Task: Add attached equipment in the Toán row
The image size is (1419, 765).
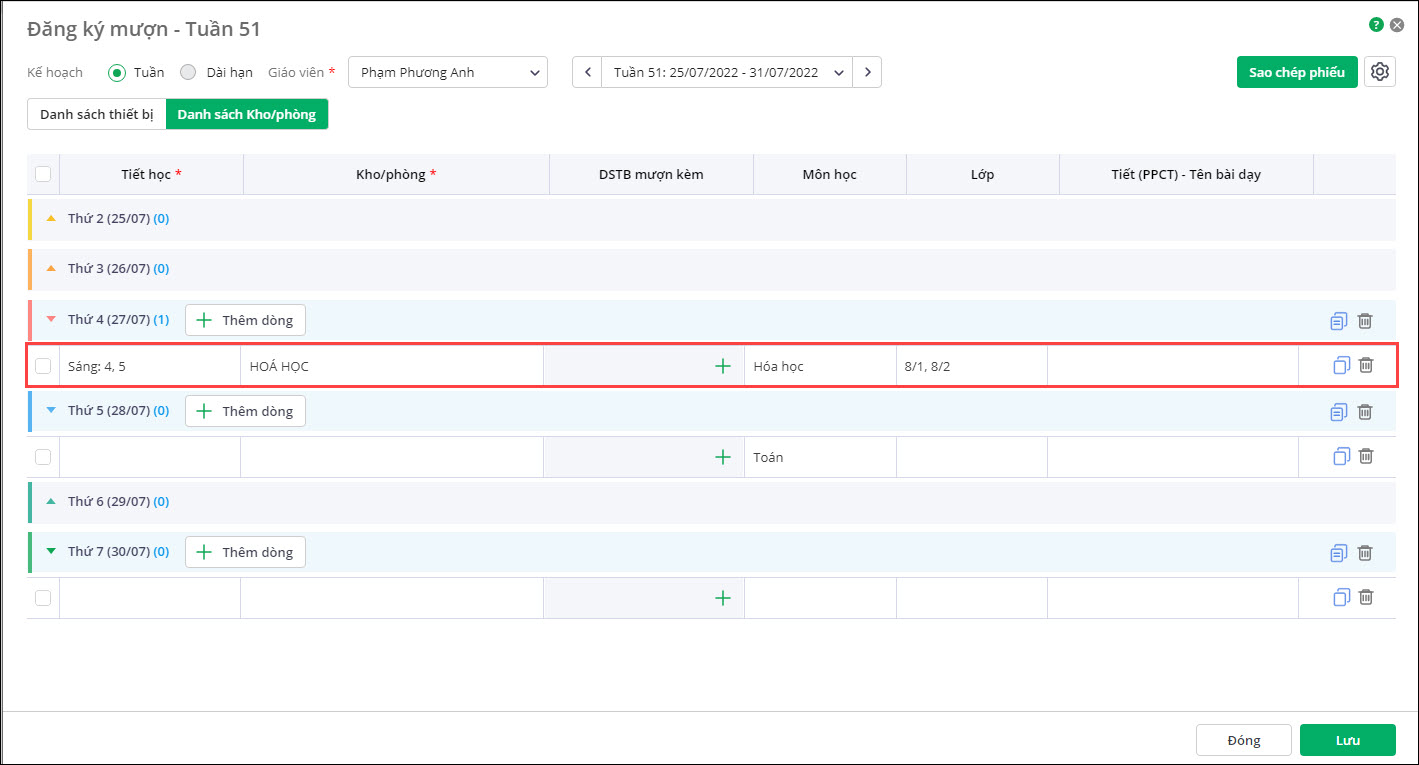Action: pyautogui.click(x=723, y=457)
